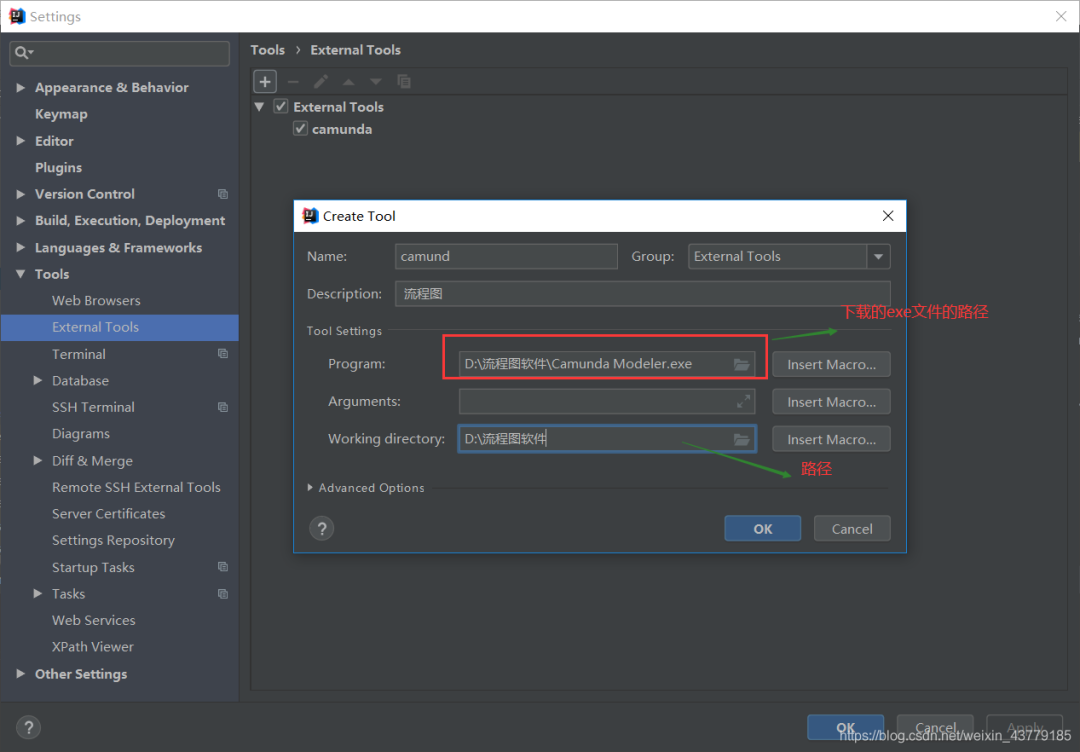Collapse the Tools settings node
Image resolution: width=1080 pixels, height=752 pixels.
click(21, 274)
